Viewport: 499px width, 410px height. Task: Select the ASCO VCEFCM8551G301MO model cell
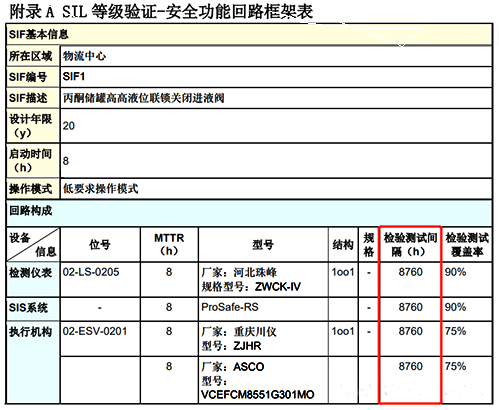[263, 380]
